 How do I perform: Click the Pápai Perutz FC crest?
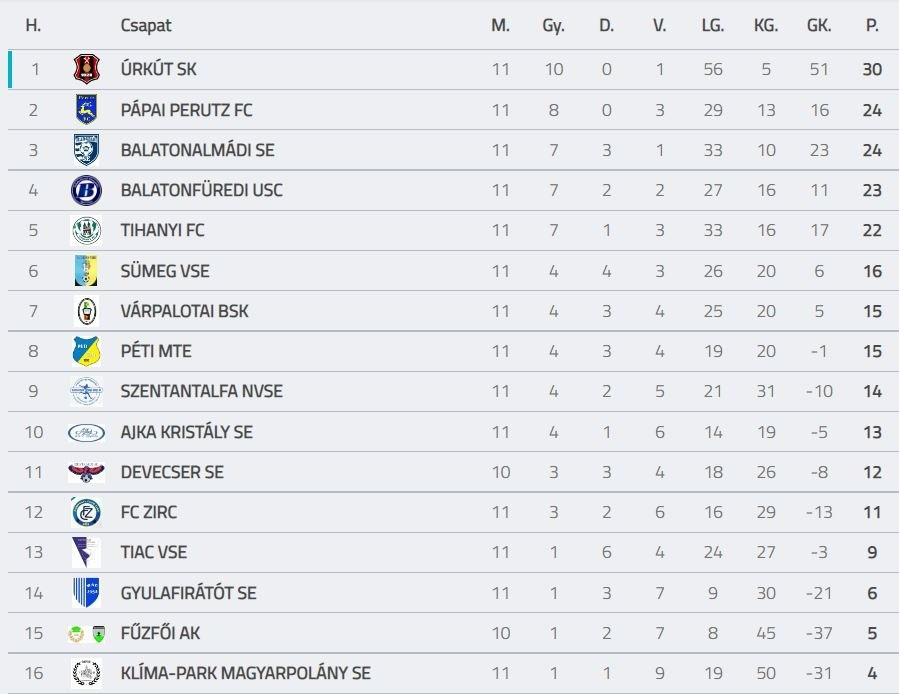tap(86, 109)
